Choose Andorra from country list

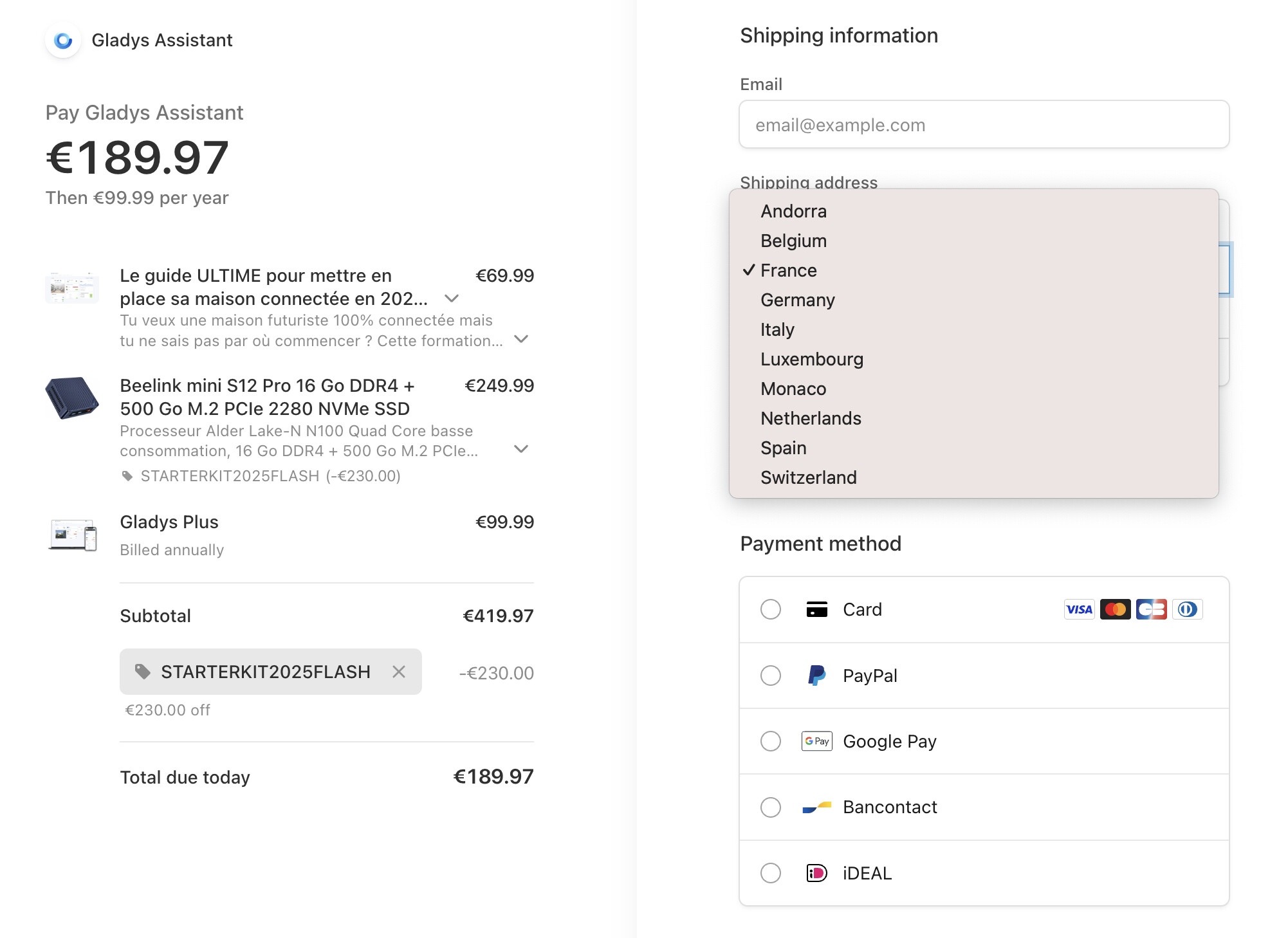pyautogui.click(x=973, y=211)
